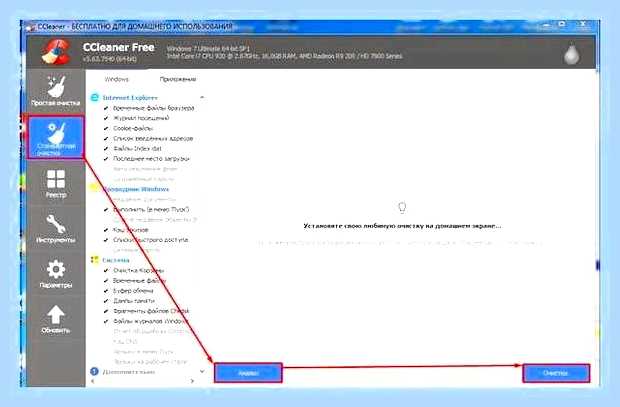
Task: Select the Дополнительно group heading
Action: pos(129,372)
